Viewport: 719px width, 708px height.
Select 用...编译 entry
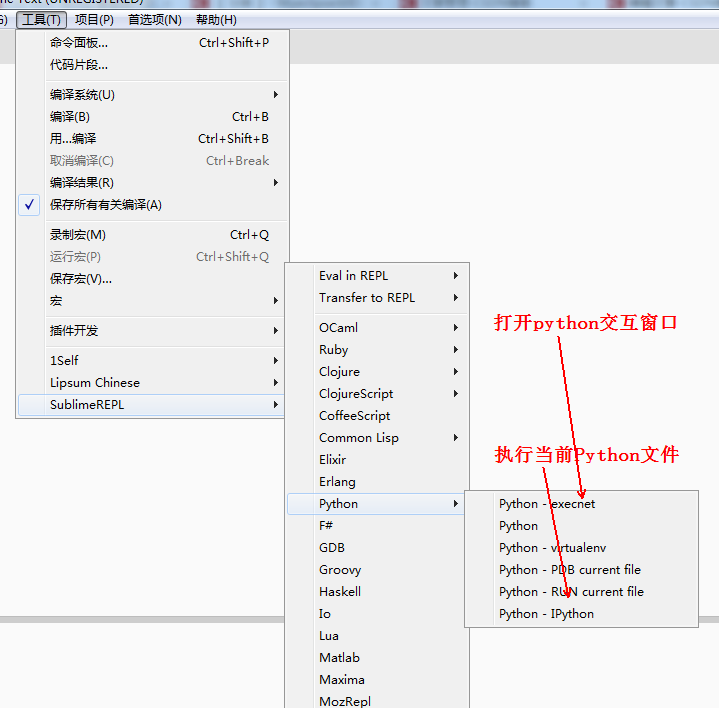click(x=153, y=138)
